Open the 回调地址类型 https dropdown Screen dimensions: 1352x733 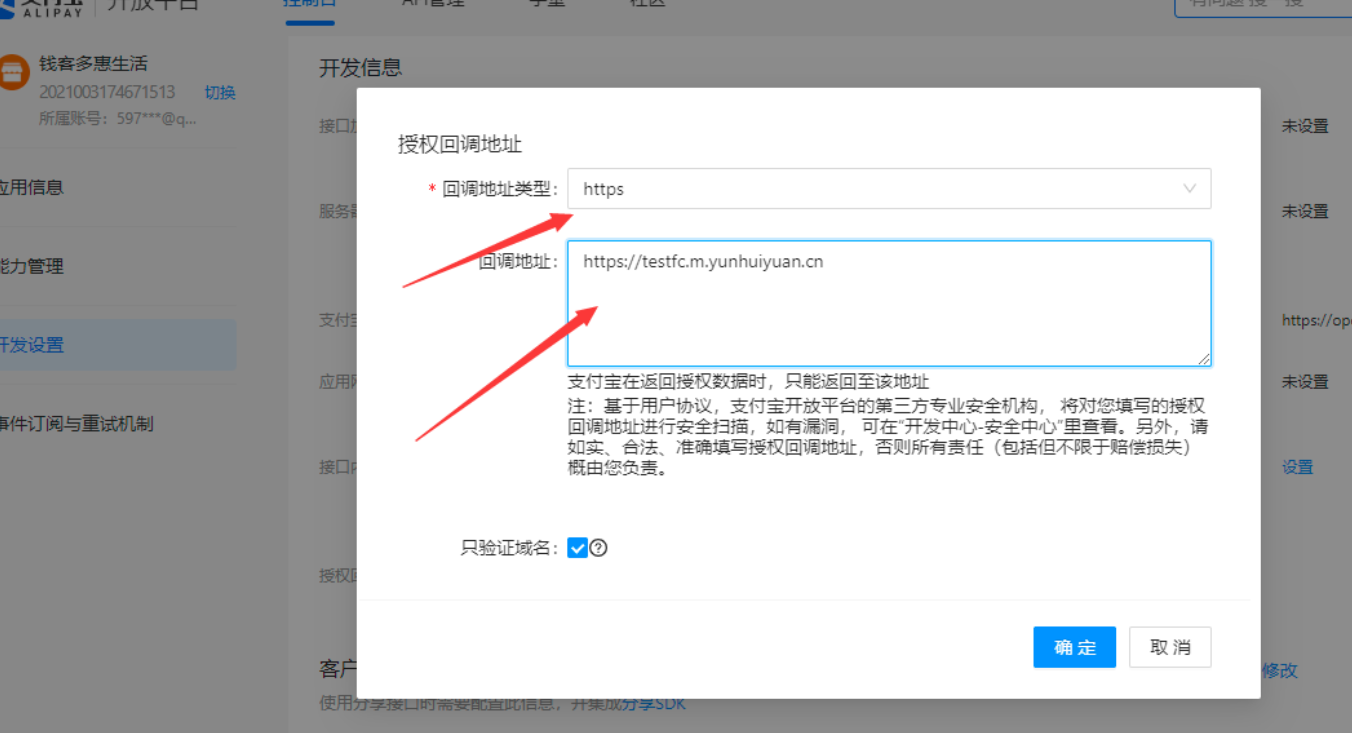tap(889, 189)
